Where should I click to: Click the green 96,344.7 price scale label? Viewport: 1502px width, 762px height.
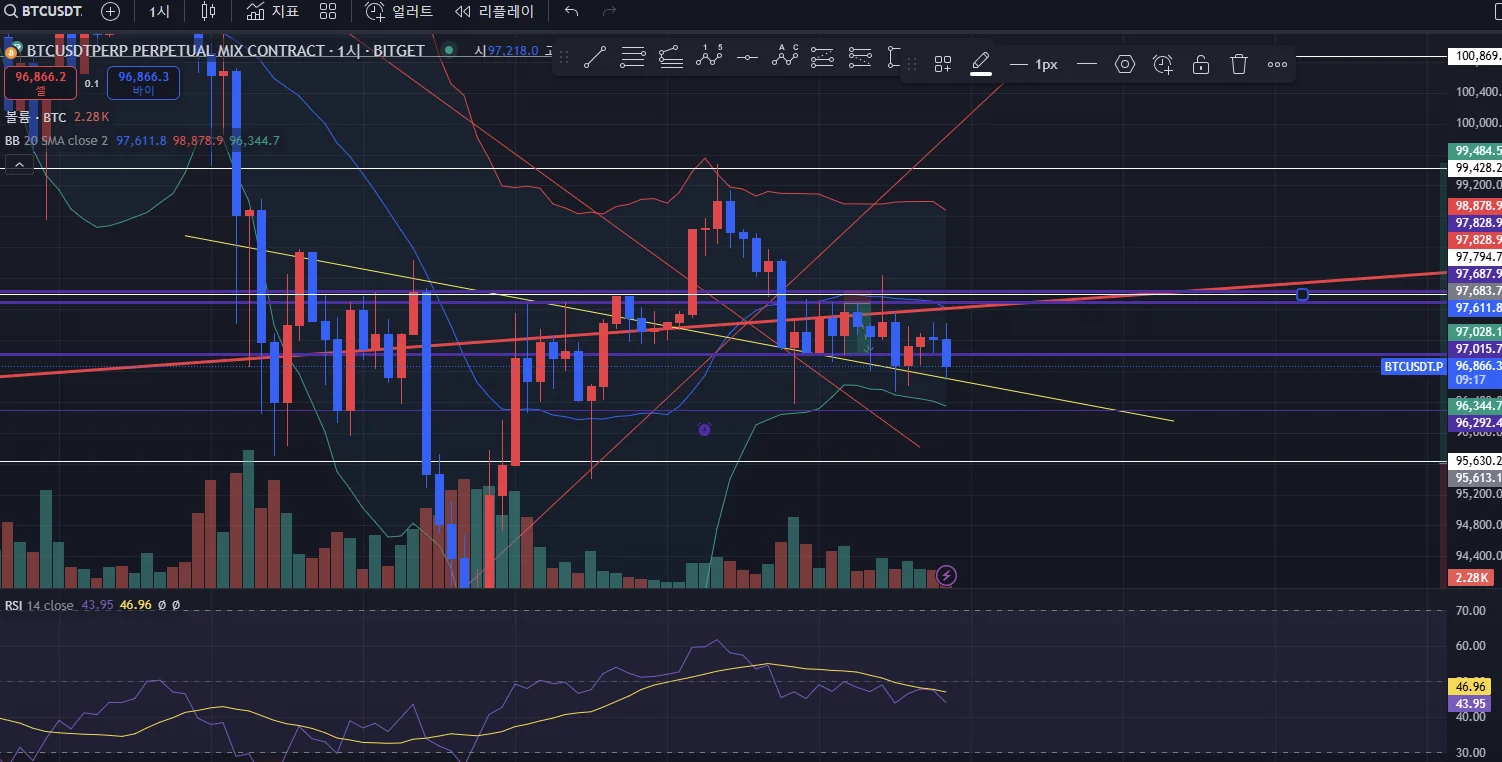click(1476, 406)
